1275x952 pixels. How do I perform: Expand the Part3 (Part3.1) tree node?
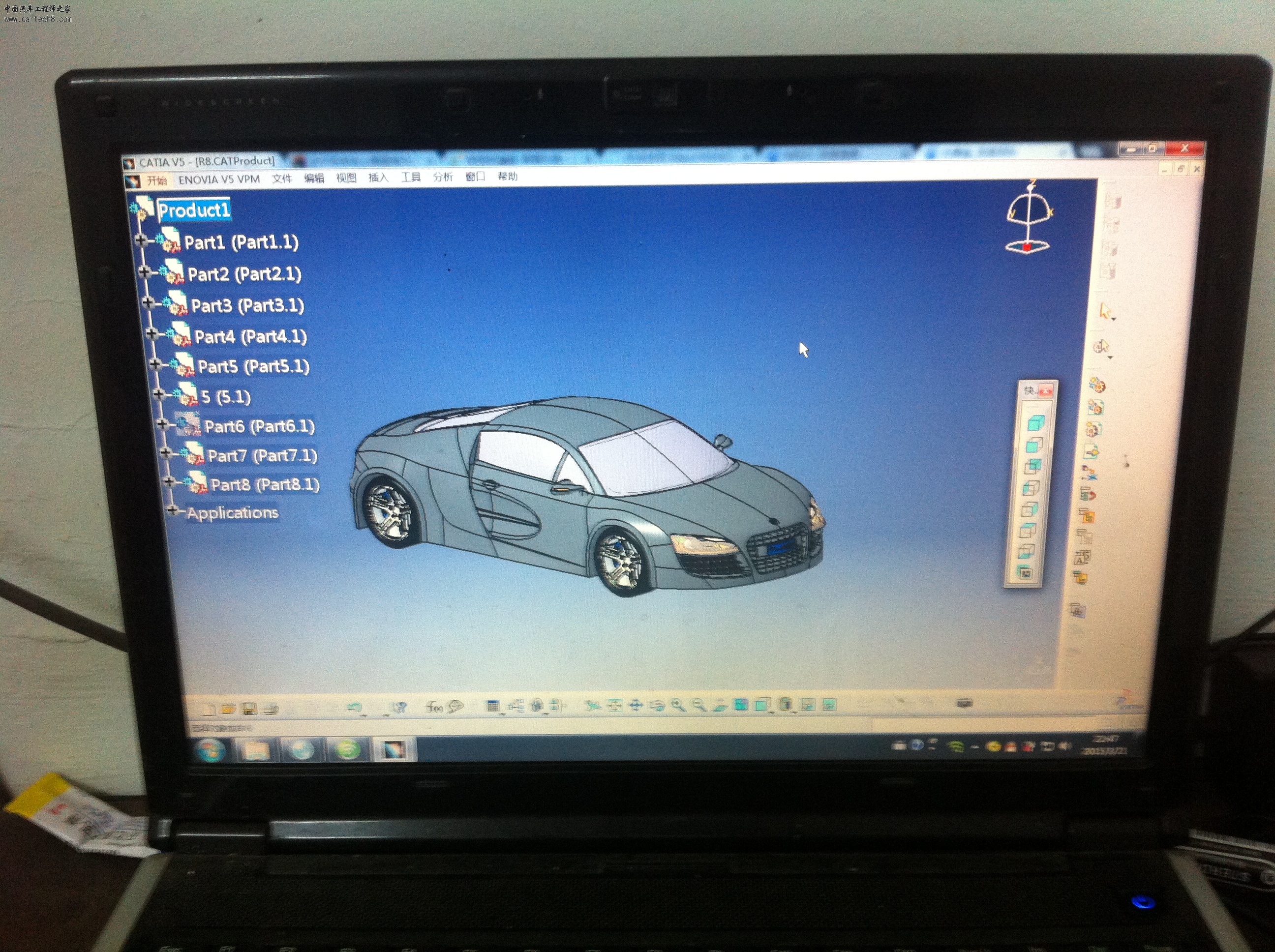coord(148,303)
